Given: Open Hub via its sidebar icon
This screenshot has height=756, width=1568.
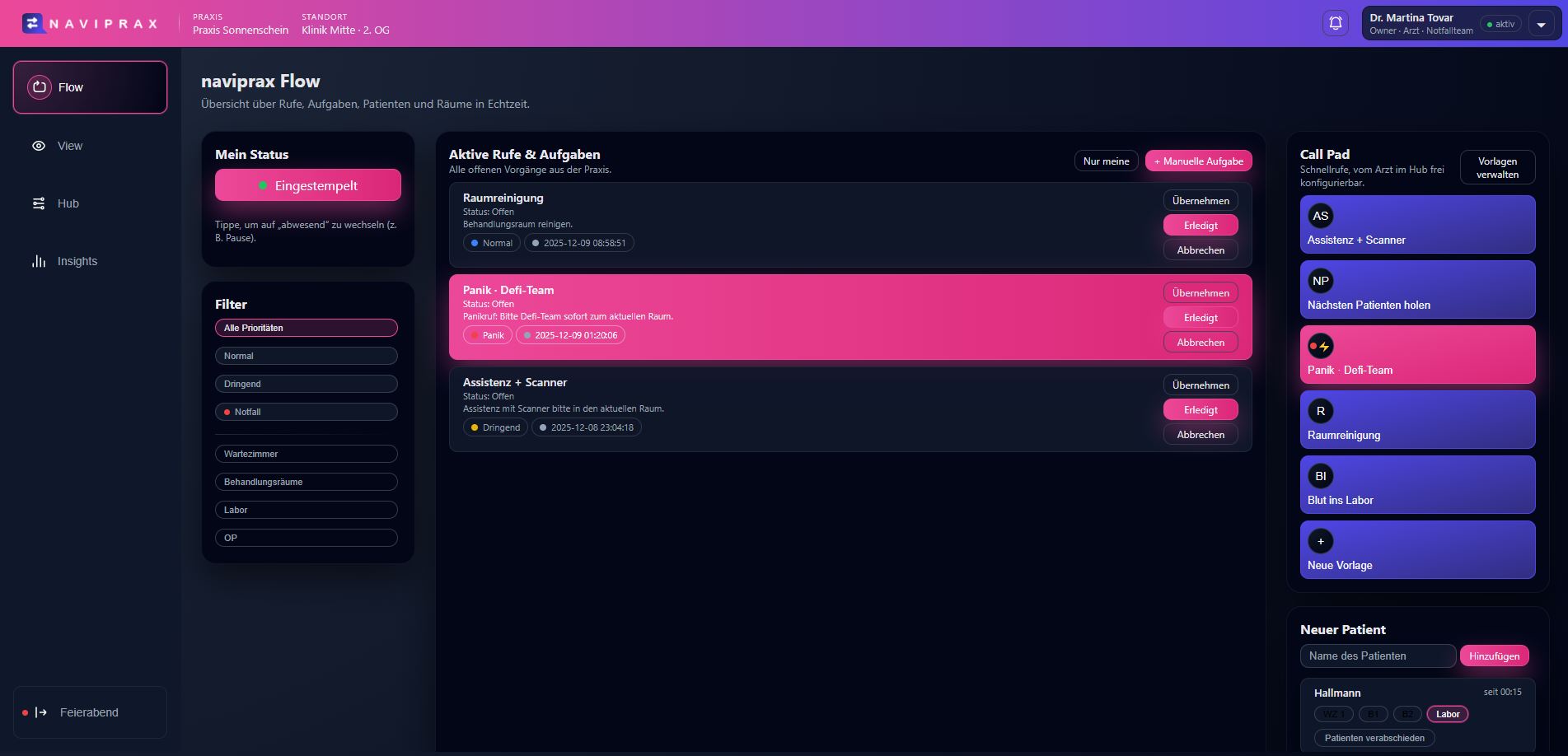Looking at the screenshot, I should 38,203.
